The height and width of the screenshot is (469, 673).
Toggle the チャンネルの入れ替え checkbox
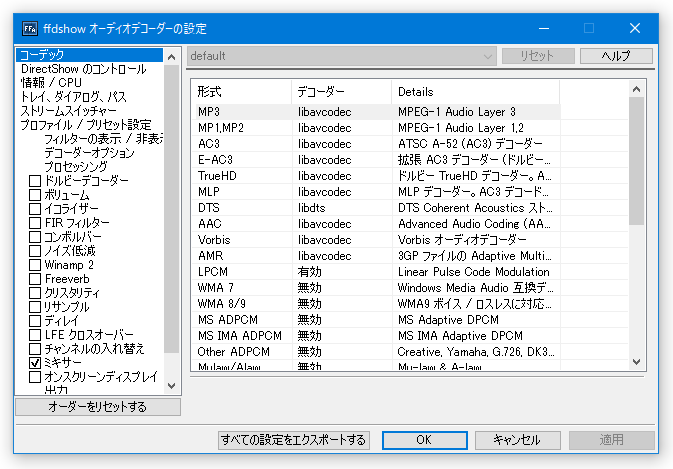click(35, 349)
